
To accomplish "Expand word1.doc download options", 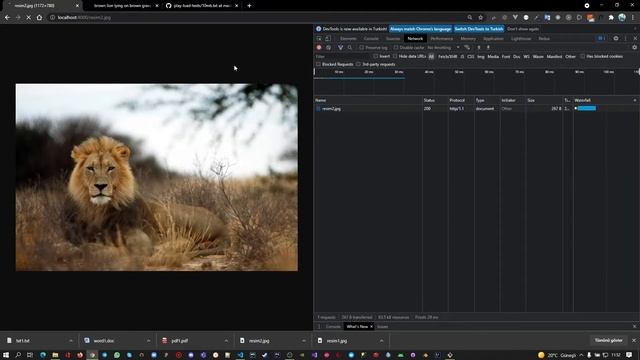I will point(148,341).
